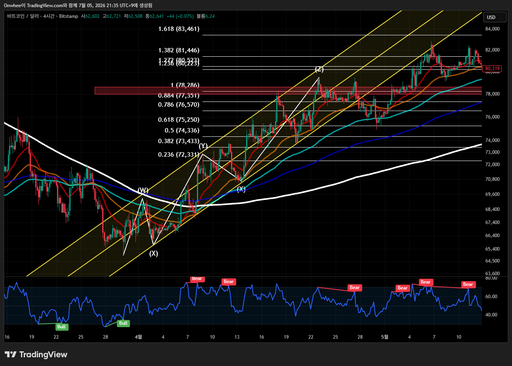512x366 pixels.
Task: Click the 74,000 price axis label
Action: point(492,140)
